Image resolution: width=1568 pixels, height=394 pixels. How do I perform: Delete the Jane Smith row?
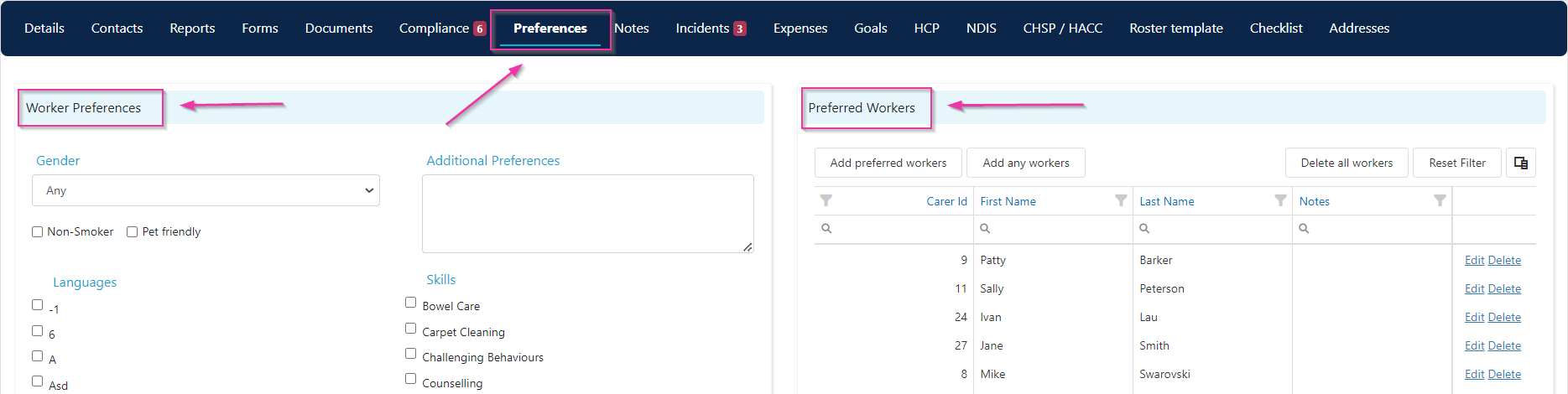(x=1504, y=346)
